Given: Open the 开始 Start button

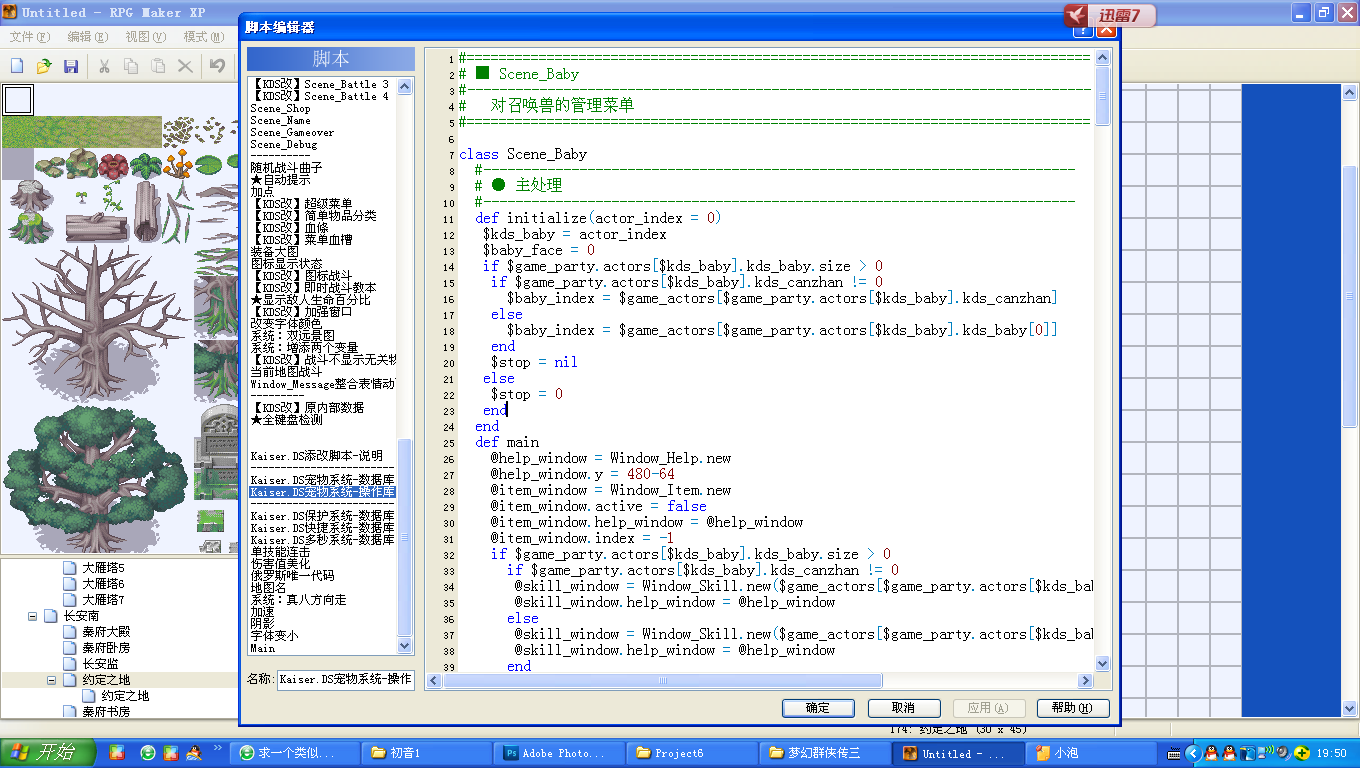Looking at the screenshot, I should pyautogui.click(x=48, y=753).
